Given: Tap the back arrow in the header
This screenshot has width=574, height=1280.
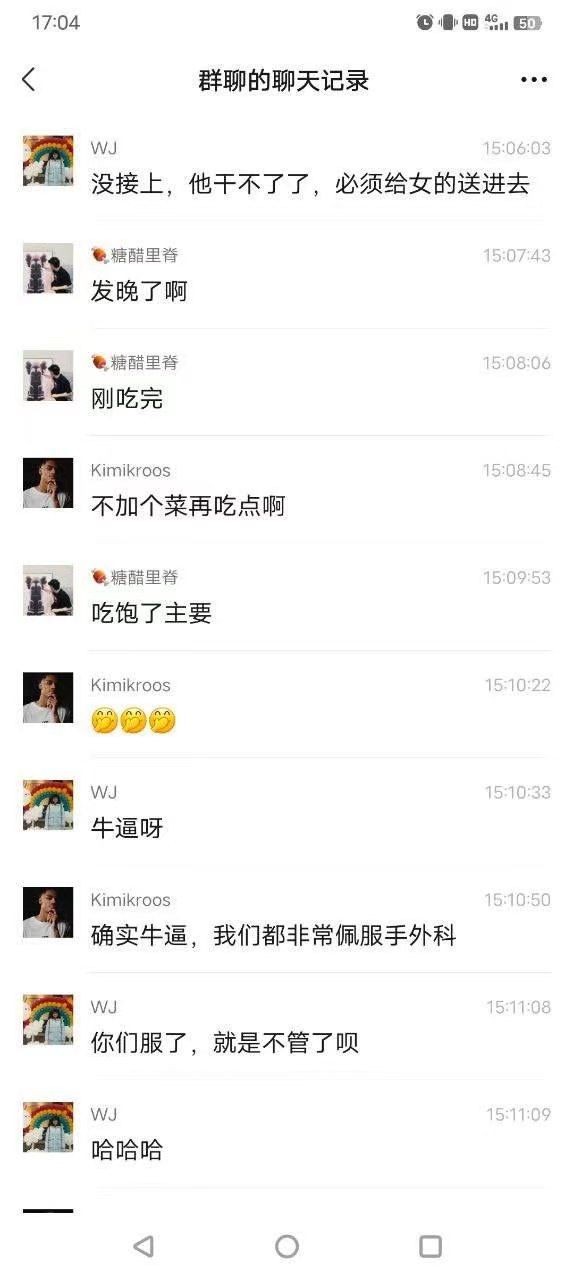Looking at the screenshot, I should [x=28, y=80].
